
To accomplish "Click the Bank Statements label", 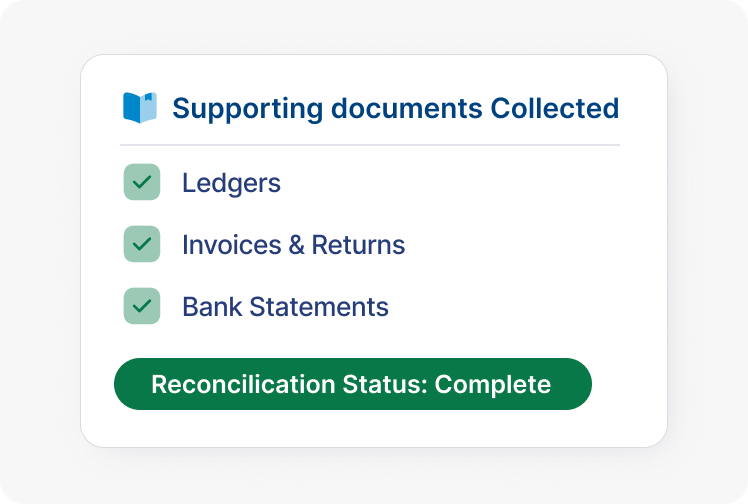I will pos(285,307).
